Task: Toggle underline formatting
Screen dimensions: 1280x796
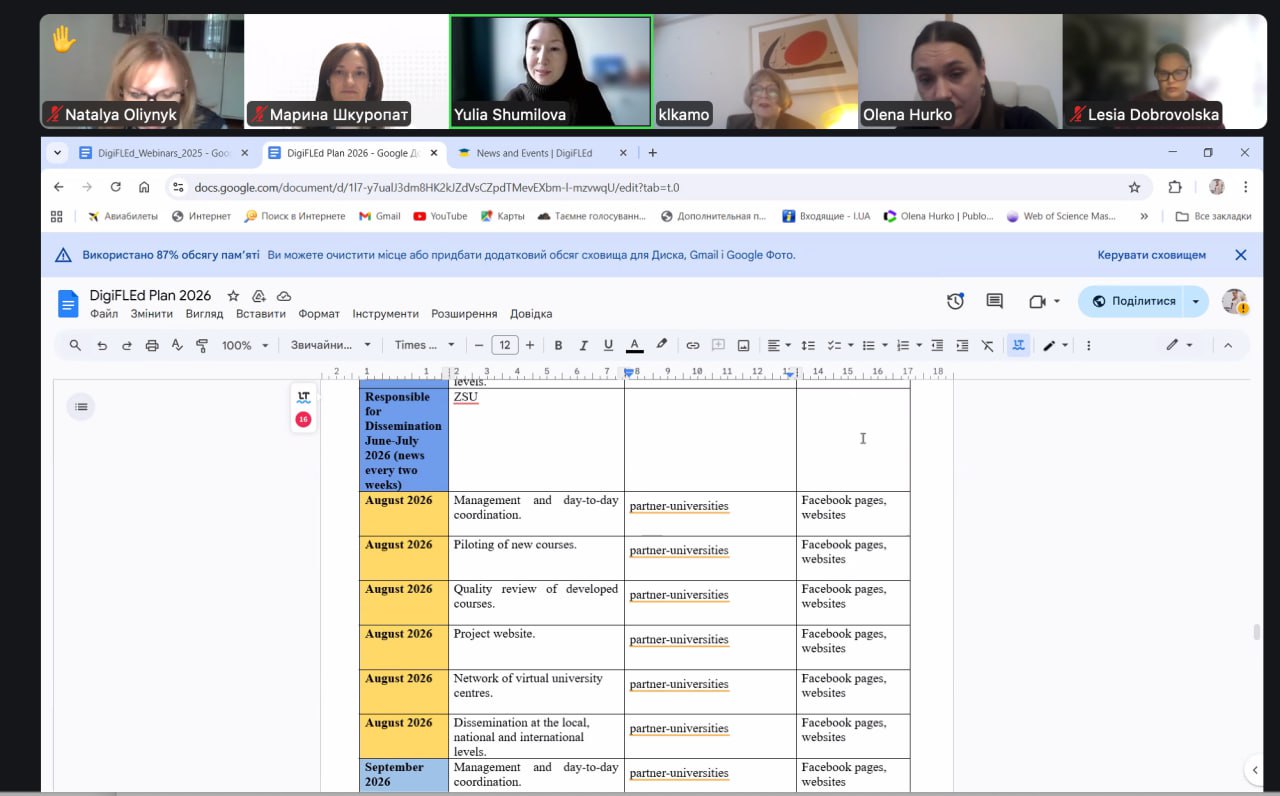Action: coord(608,345)
